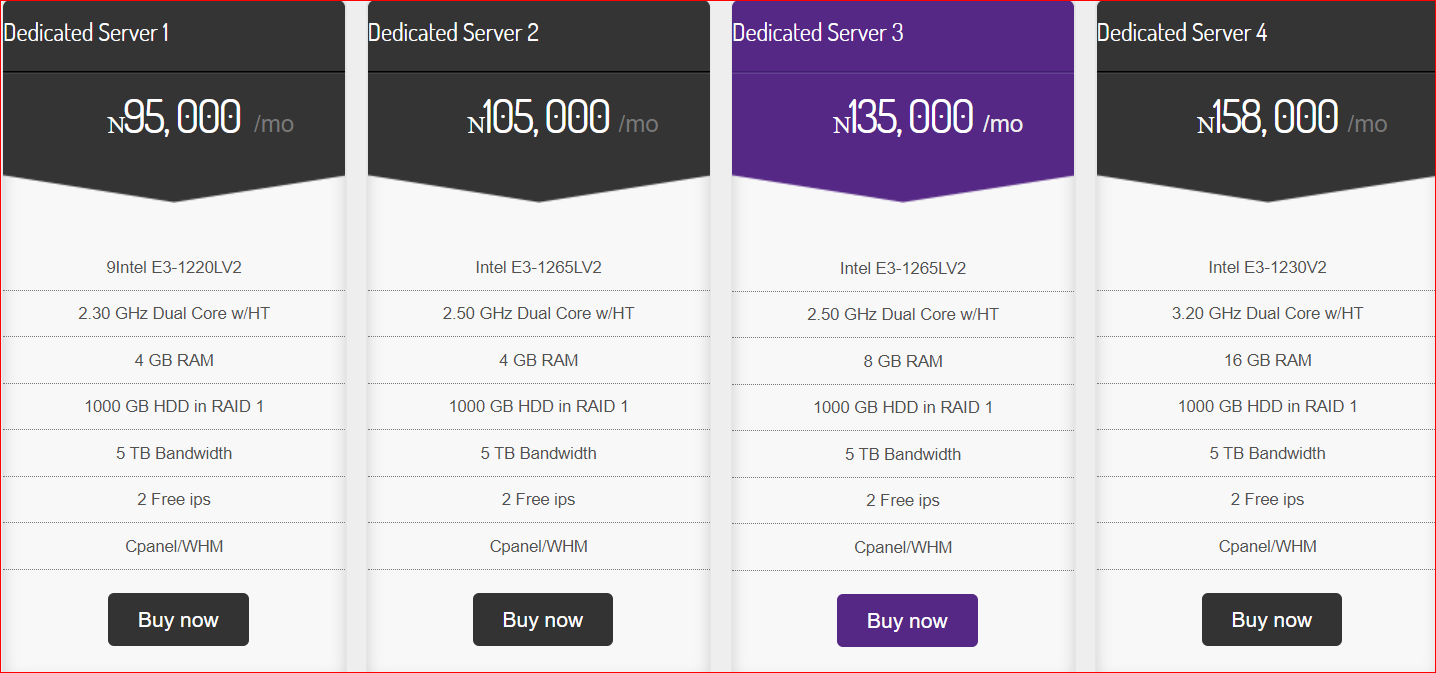Select the Dedicated Server 1 heading
The height and width of the screenshot is (673, 1436).
coord(86,33)
